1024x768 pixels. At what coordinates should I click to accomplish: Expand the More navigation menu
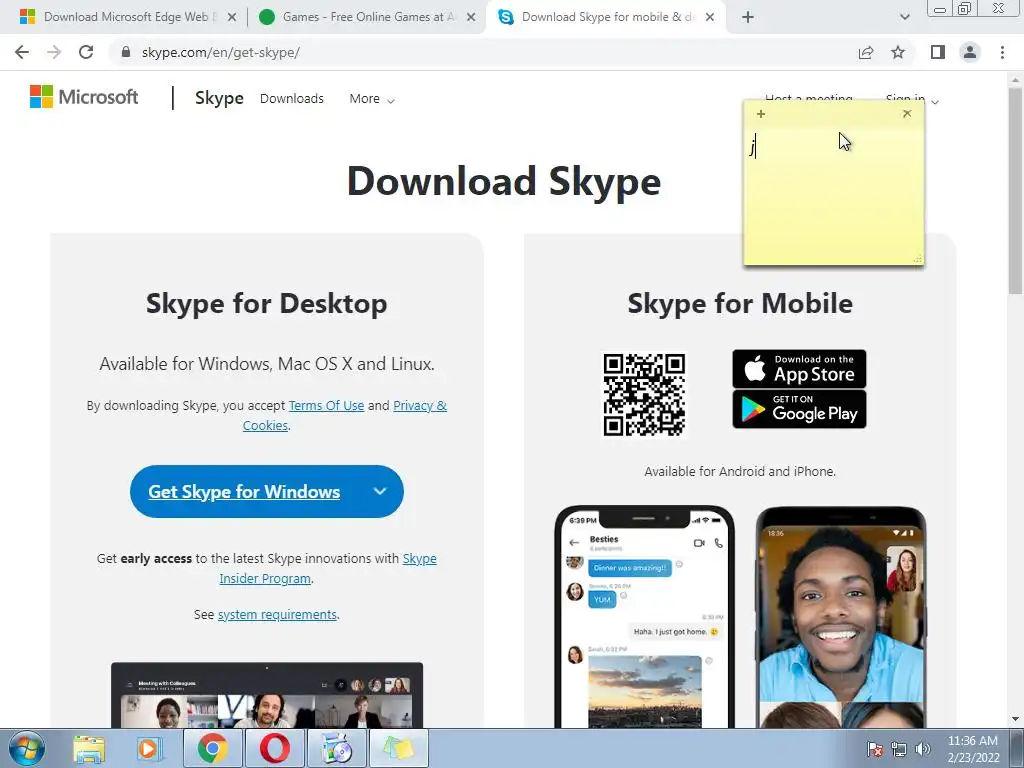click(x=372, y=99)
